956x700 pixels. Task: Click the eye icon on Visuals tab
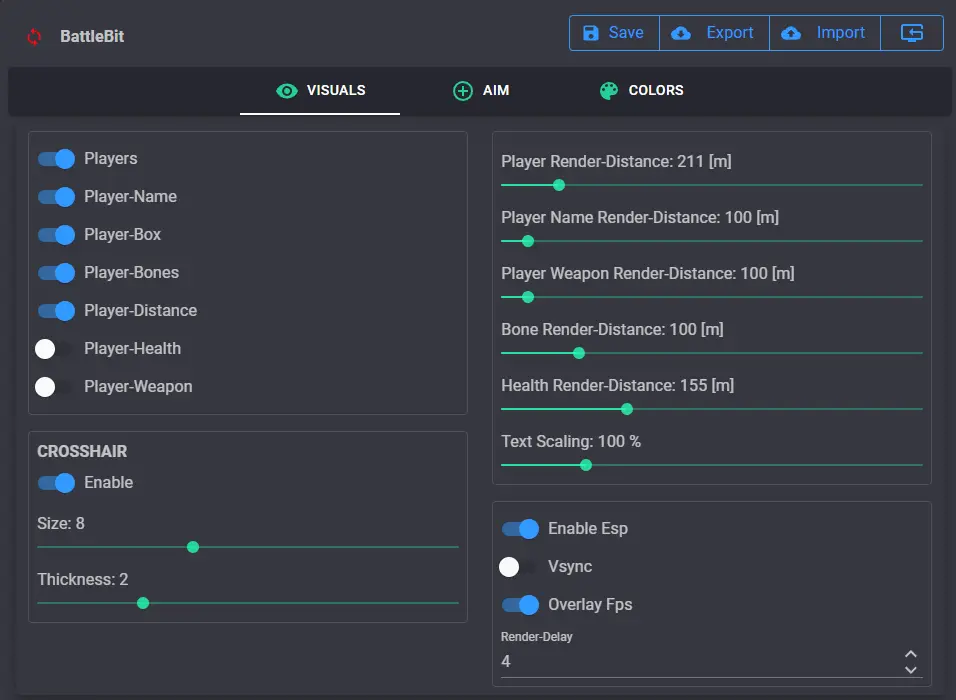click(x=287, y=91)
